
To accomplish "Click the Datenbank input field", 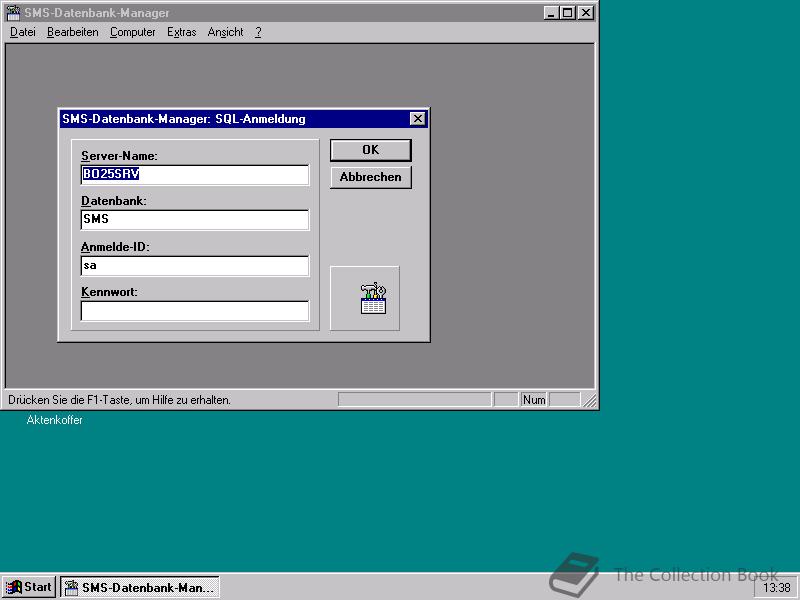I will point(195,219).
